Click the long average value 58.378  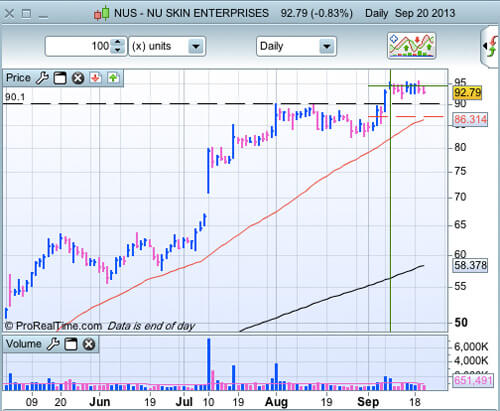(x=470, y=265)
